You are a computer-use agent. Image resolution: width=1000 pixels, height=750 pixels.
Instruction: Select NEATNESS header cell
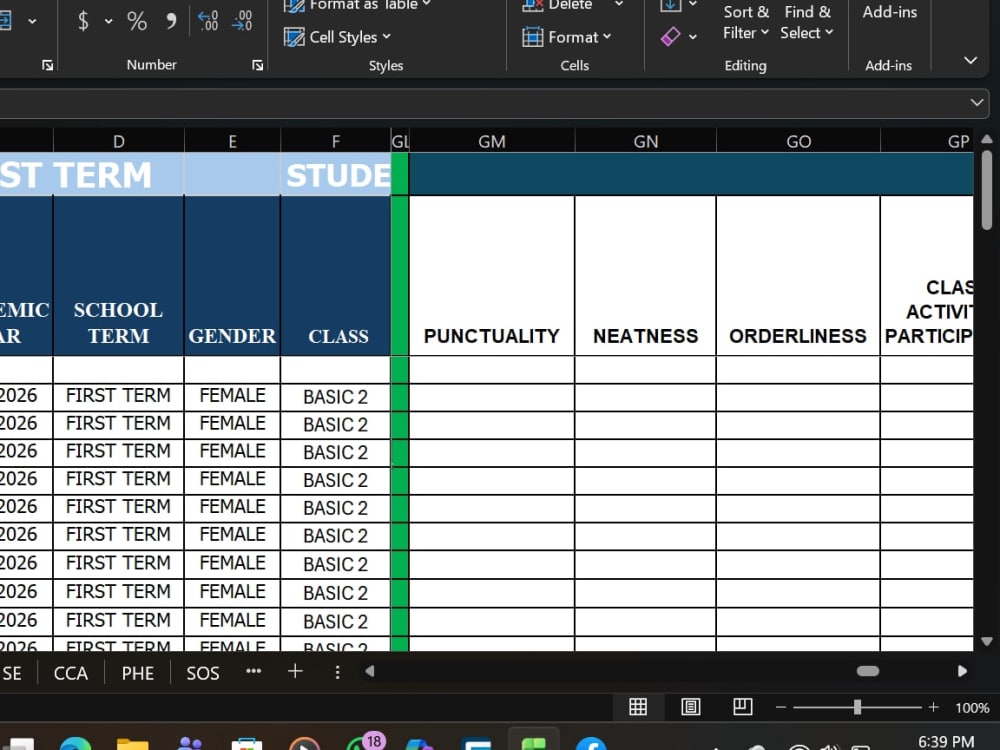pyautogui.click(x=645, y=276)
